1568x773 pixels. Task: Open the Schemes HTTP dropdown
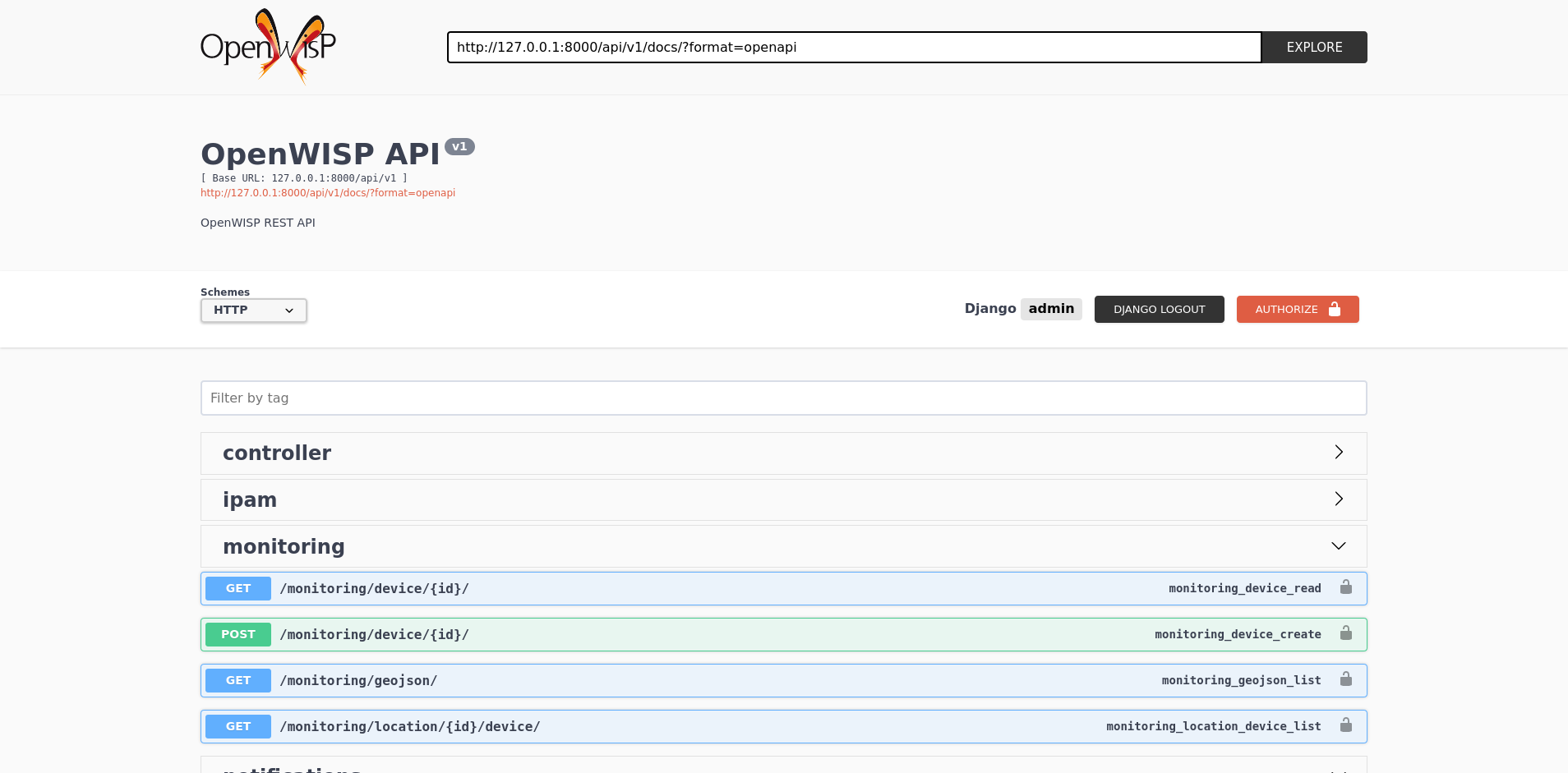[x=253, y=311]
